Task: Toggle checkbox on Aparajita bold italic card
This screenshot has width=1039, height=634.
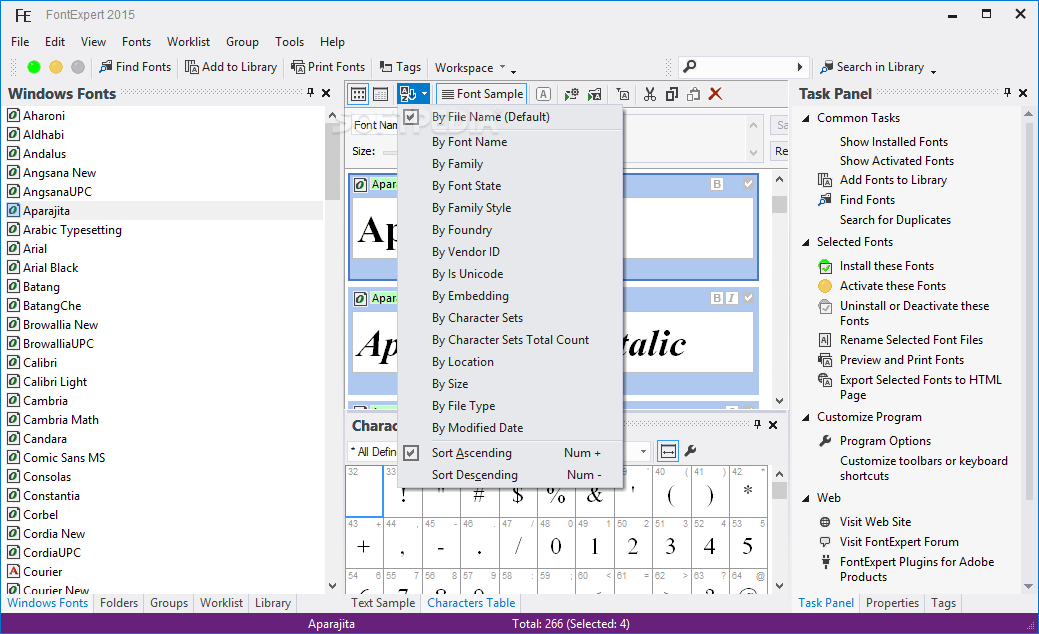Action: click(748, 297)
